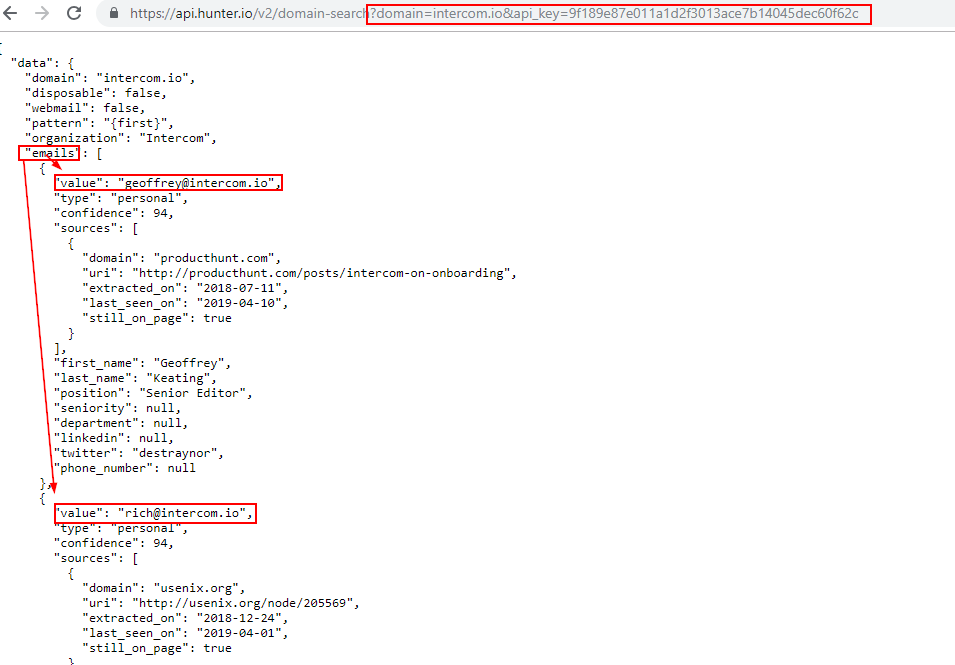
Task: Click the "organization": "Intercom" line
Action: tap(121, 138)
